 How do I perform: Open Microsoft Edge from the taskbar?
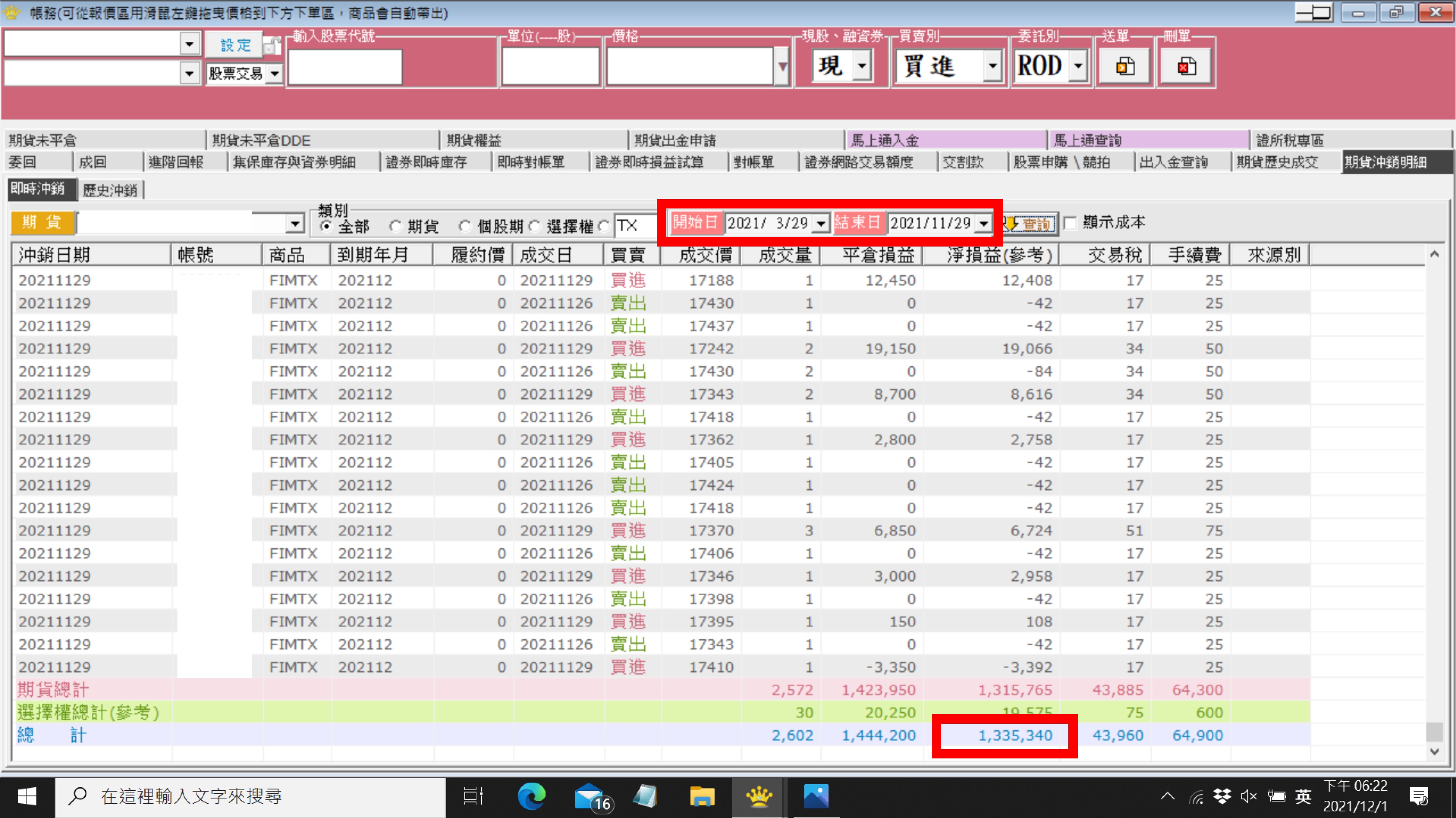click(x=531, y=796)
